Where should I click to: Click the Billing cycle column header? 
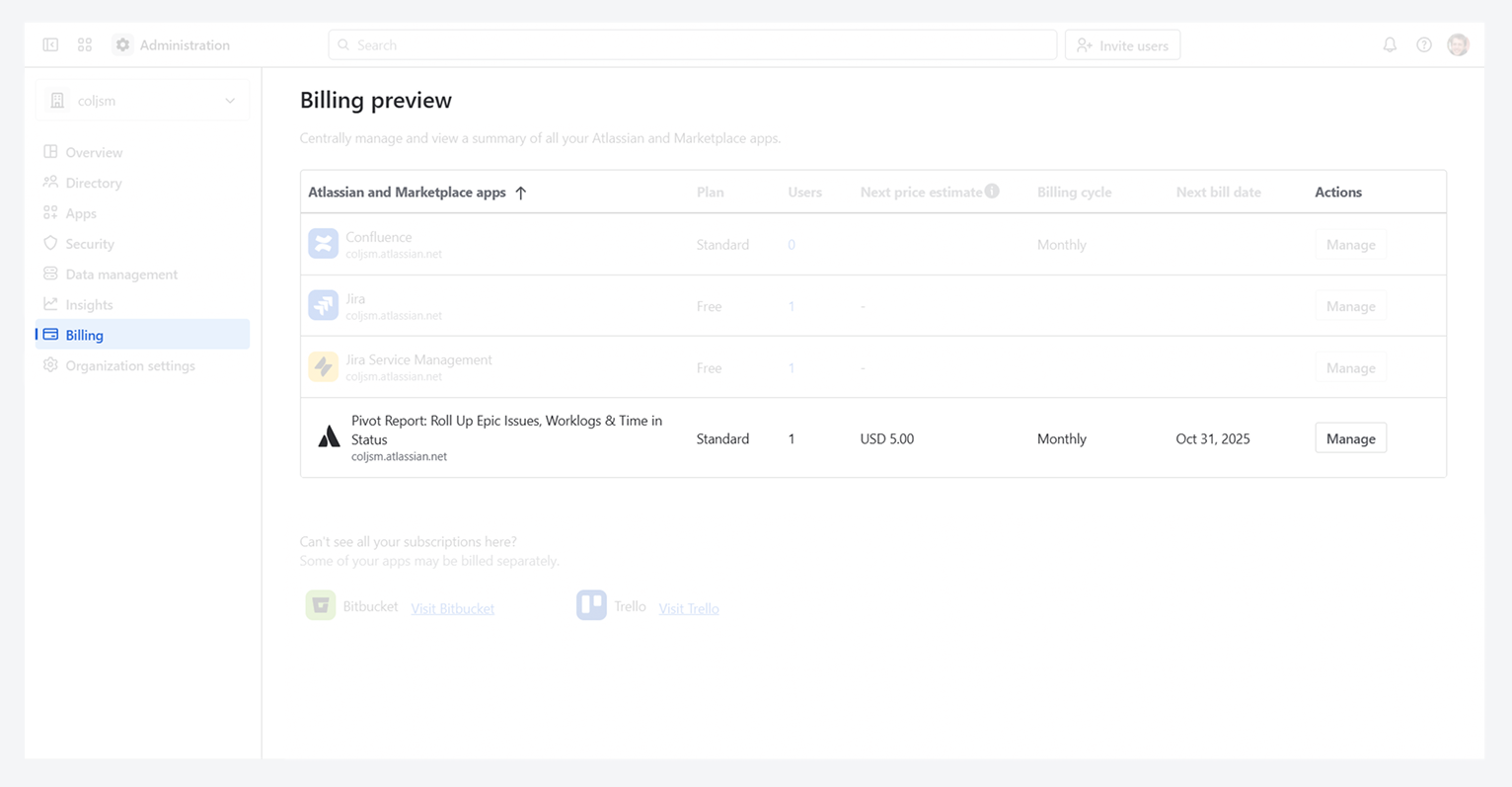(x=1074, y=192)
